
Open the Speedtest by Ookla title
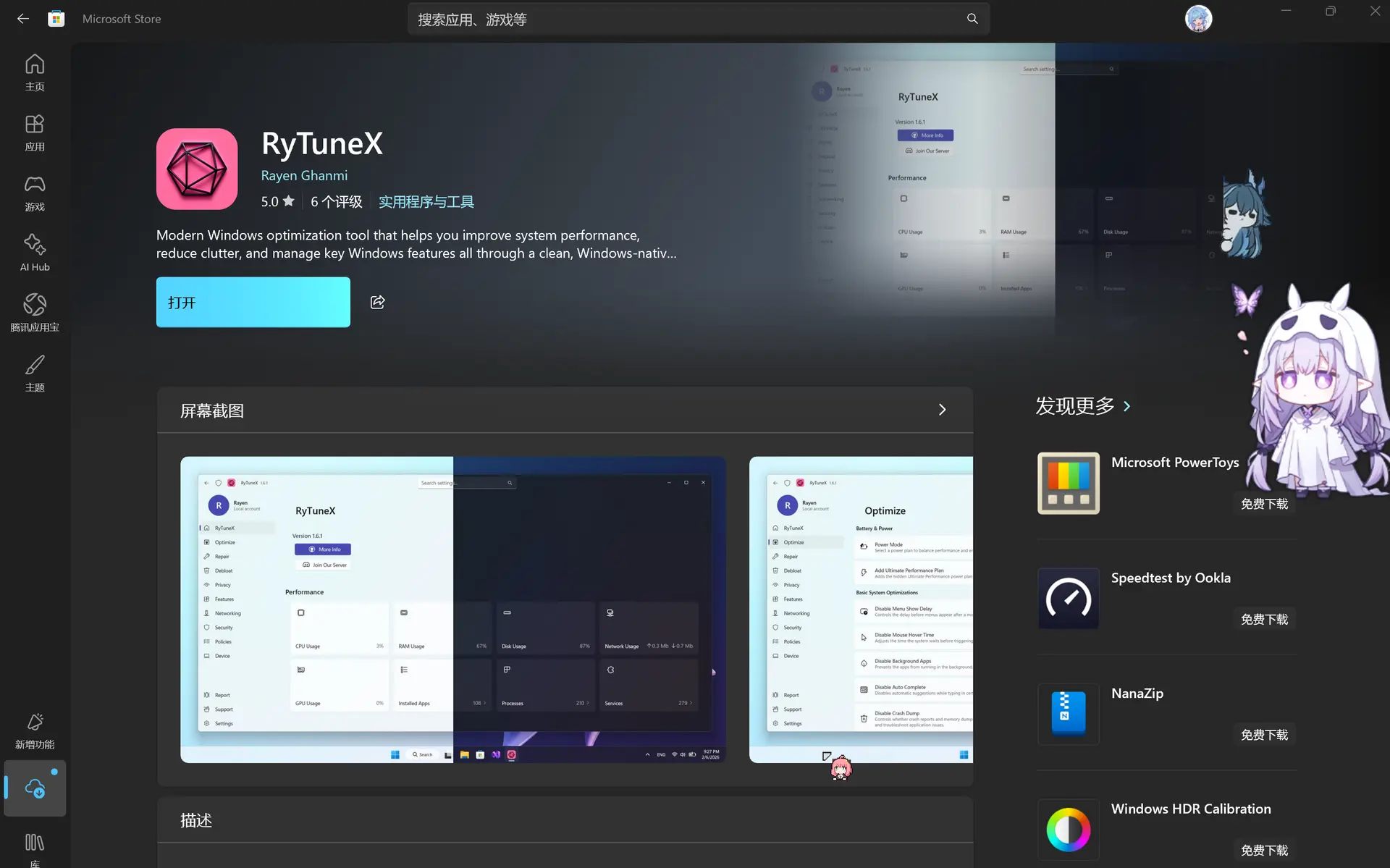pos(1171,578)
